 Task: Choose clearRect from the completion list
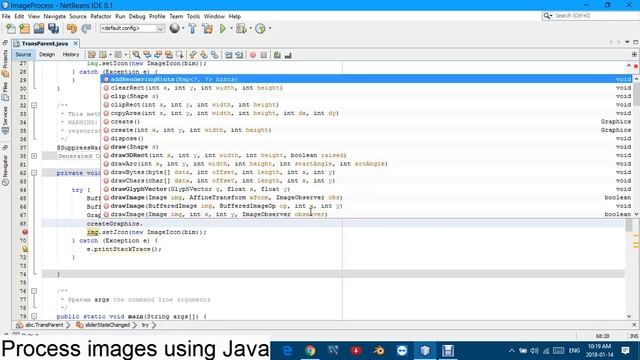(x=367, y=88)
